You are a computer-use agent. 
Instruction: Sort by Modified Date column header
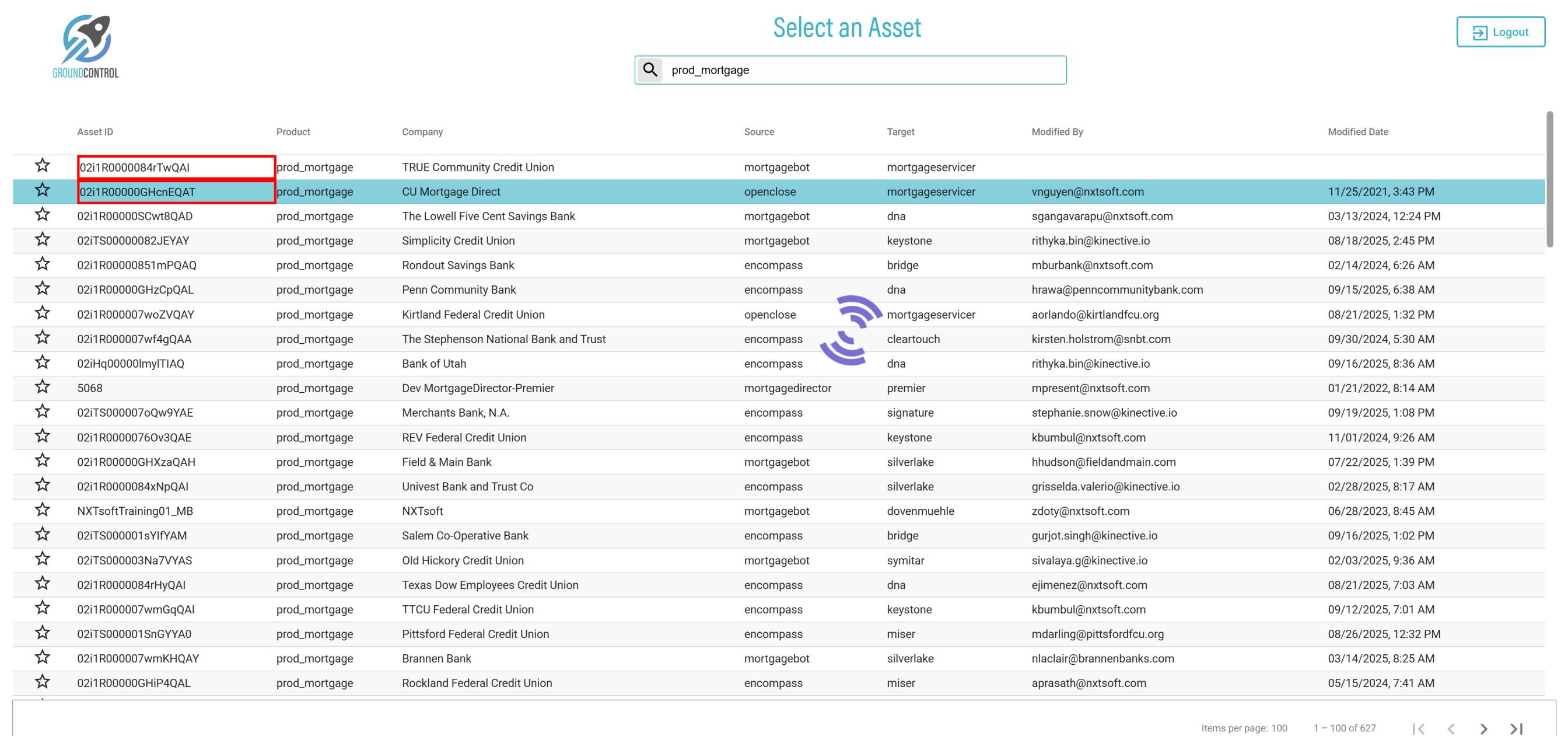click(1357, 131)
